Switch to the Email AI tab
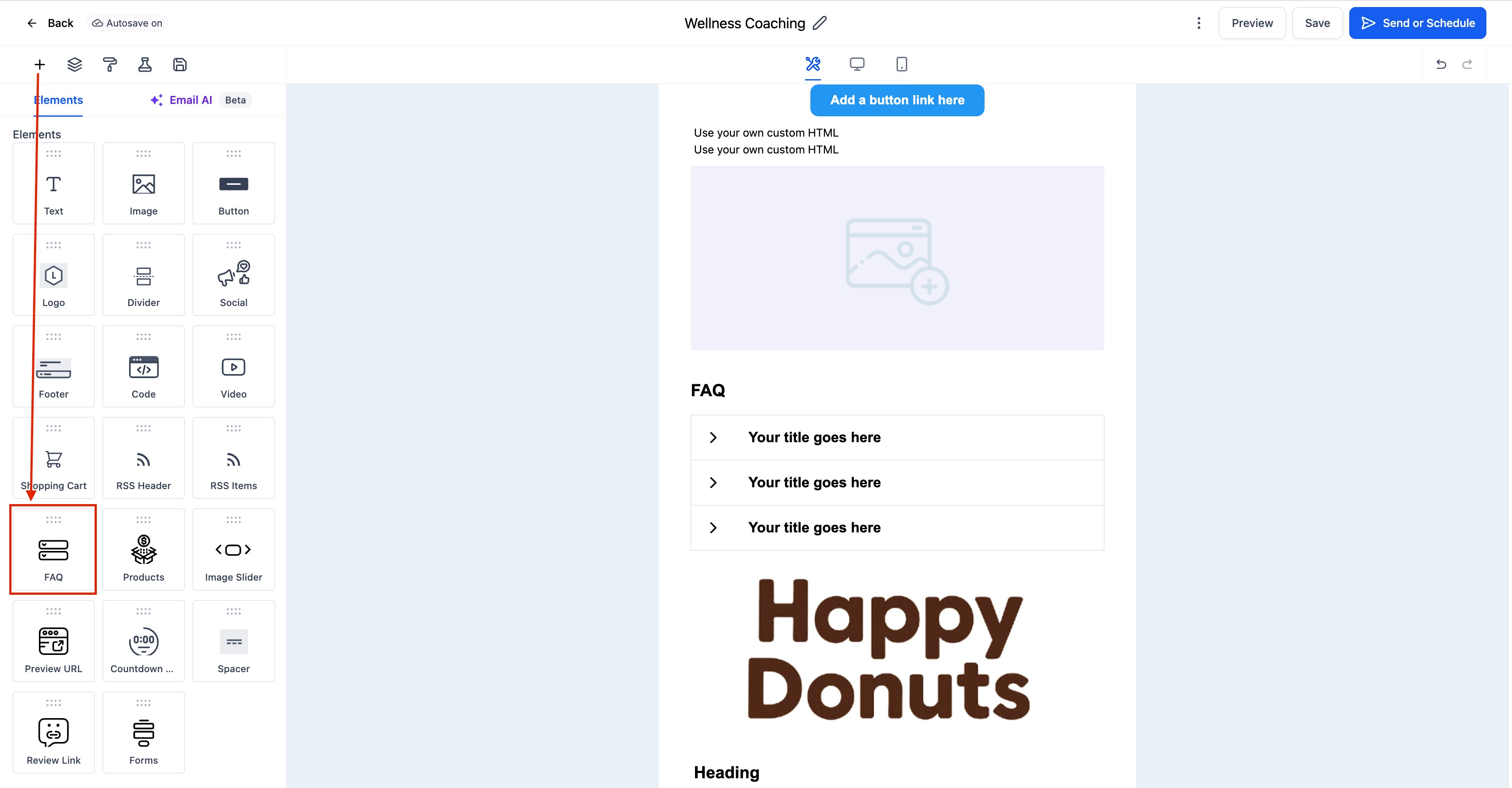This screenshot has width=1512, height=788. pyautogui.click(x=190, y=100)
